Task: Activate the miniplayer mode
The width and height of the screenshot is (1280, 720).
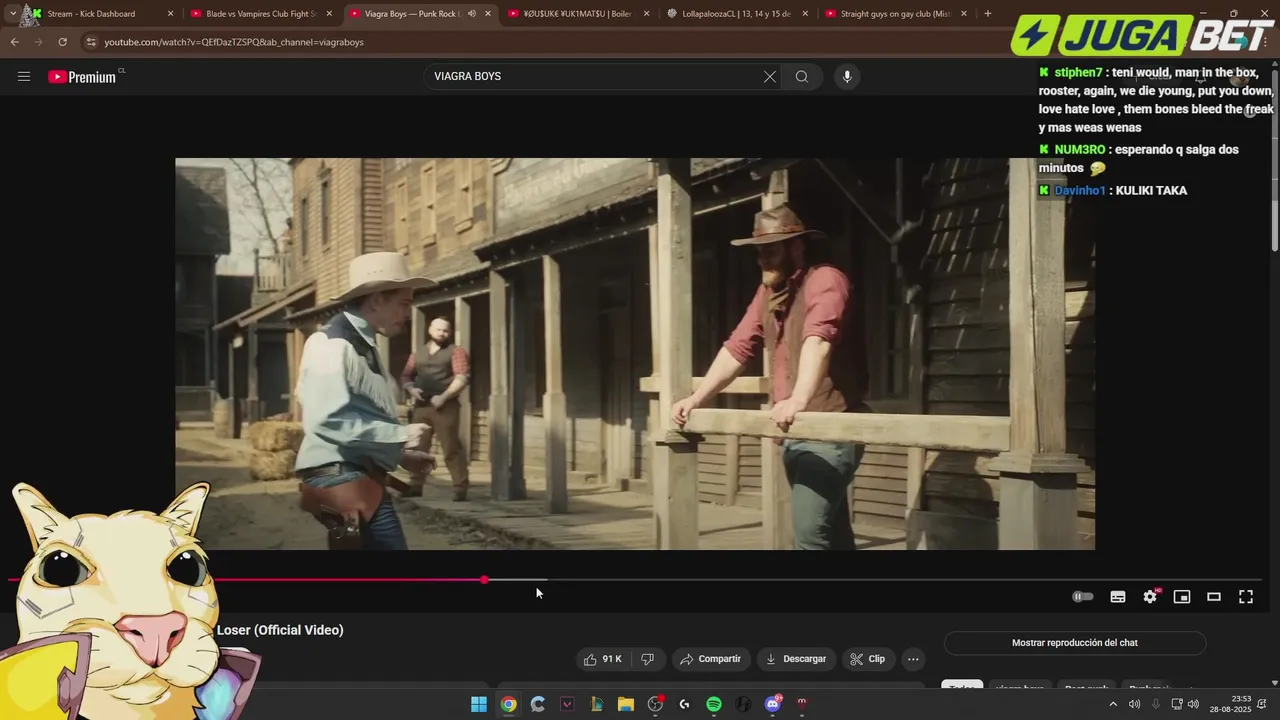Action: 1182,596
